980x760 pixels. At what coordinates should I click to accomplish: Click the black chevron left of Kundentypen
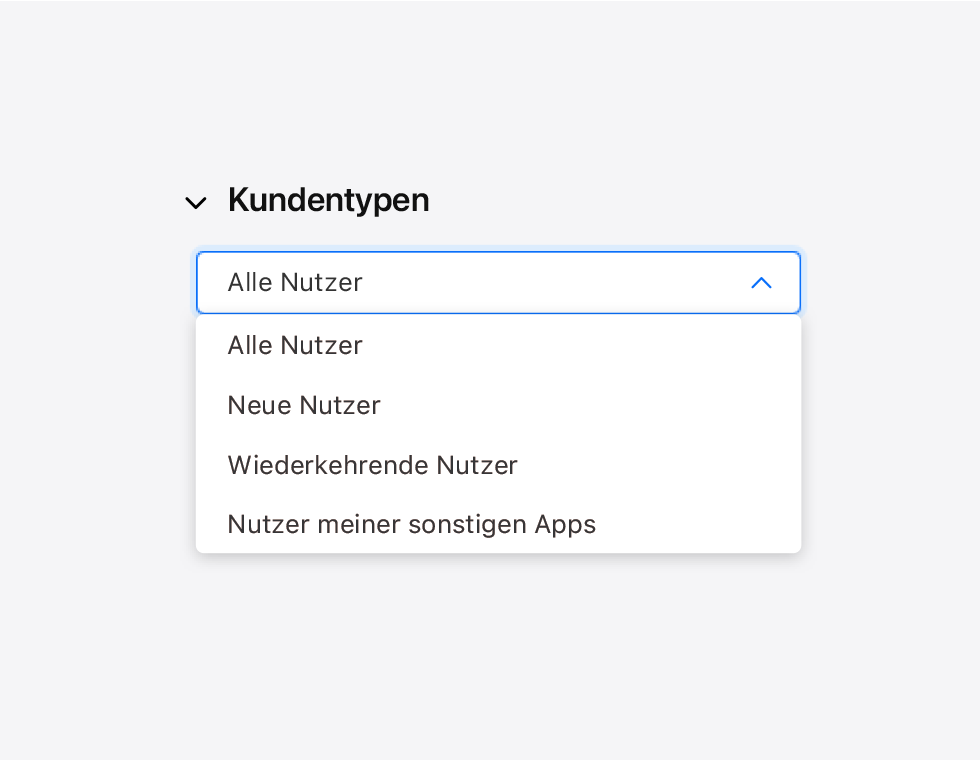(x=196, y=203)
